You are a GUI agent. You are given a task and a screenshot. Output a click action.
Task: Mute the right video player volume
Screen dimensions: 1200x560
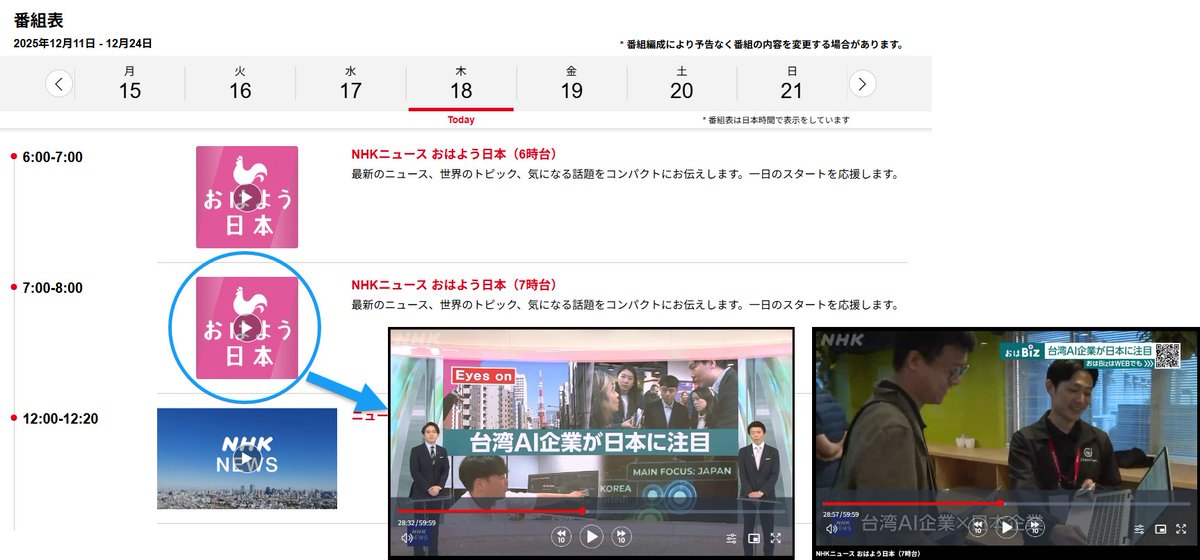click(x=830, y=528)
